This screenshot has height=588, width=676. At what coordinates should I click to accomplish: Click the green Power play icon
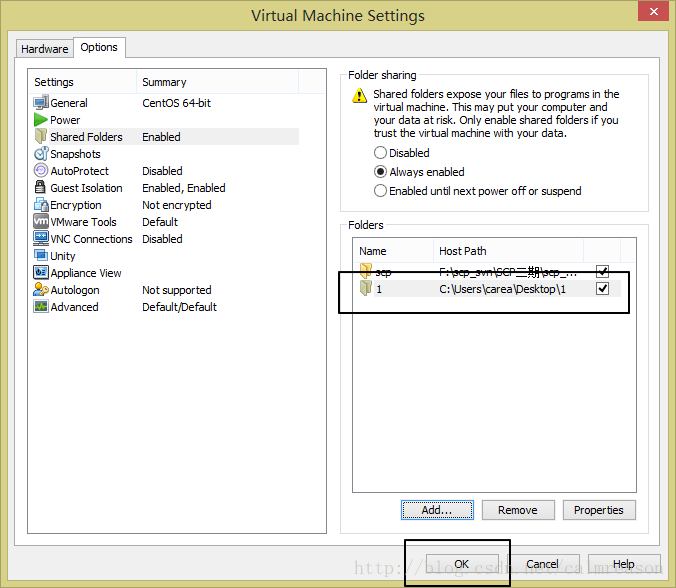click(41, 119)
